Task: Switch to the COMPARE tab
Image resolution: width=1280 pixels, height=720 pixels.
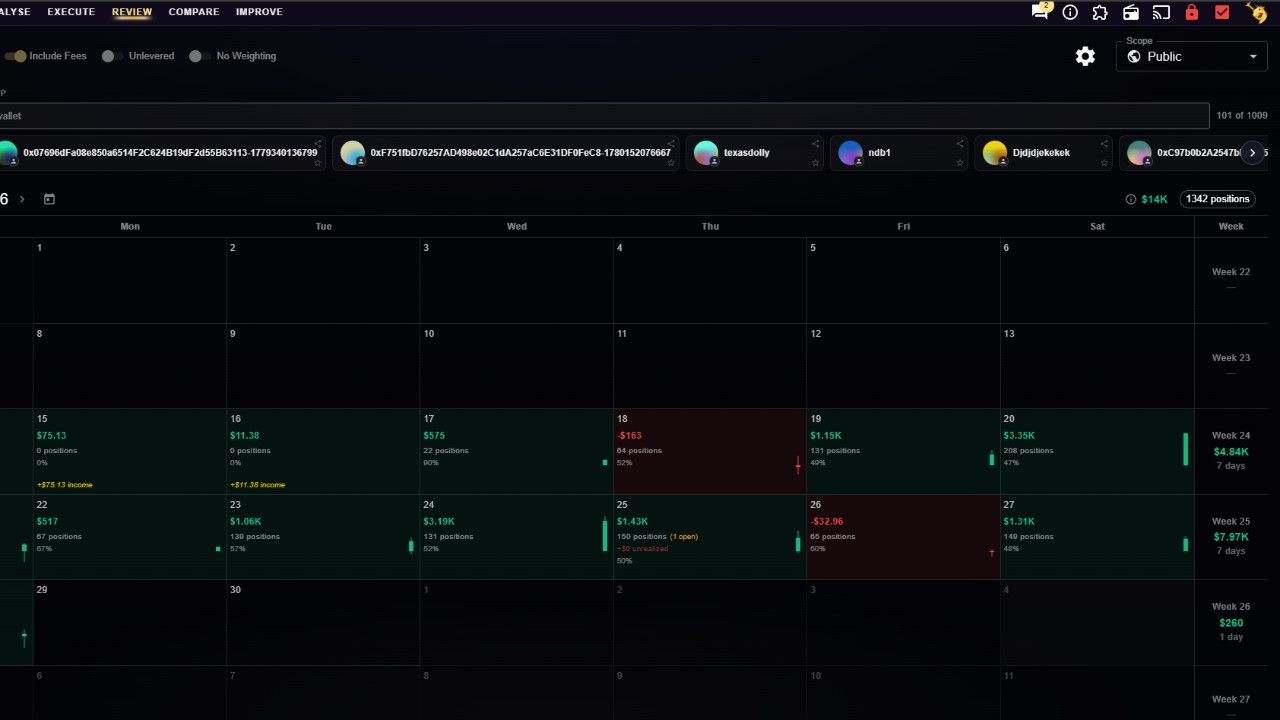Action: click(194, 12)
